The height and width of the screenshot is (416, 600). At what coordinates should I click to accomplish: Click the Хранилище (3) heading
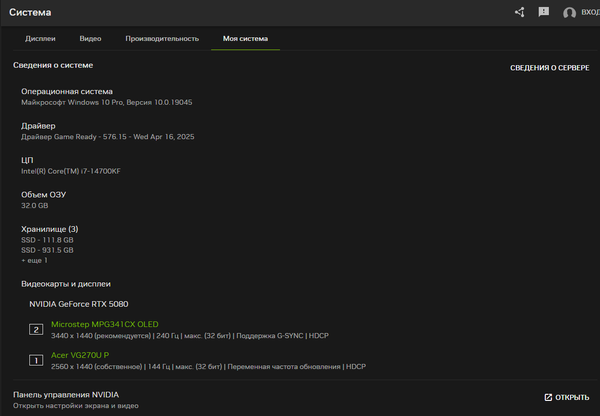(x=50, y=229)
